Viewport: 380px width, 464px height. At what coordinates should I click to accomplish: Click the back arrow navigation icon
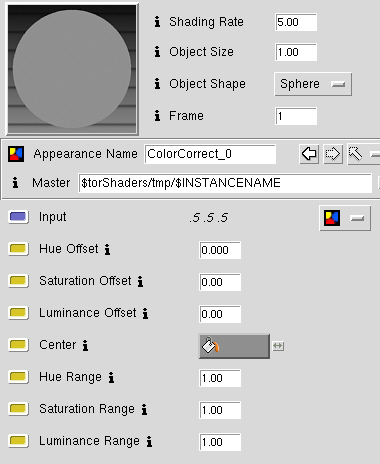pyautogui.click(x=309, y=154)
